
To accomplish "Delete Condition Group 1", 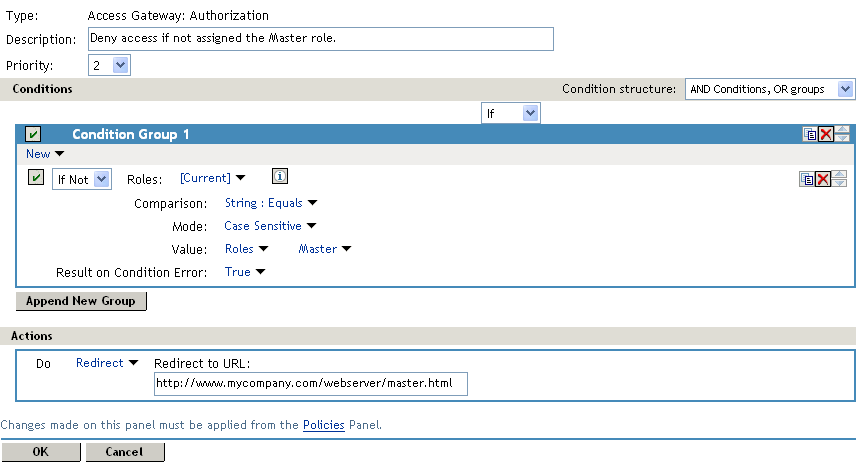I will 825,134.
